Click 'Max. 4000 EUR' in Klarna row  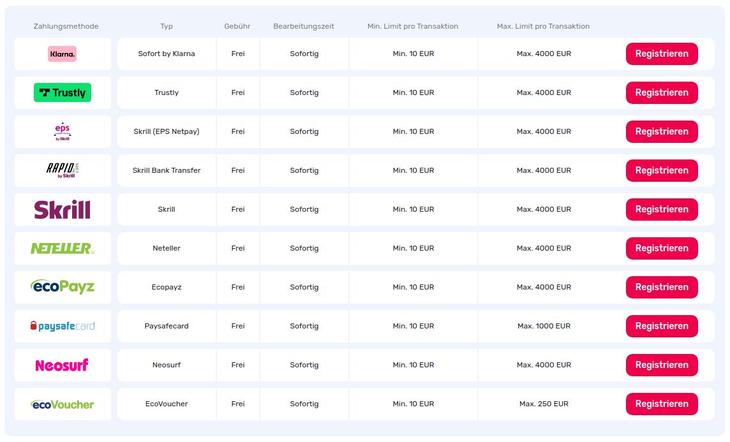click(x=544, y=54)
